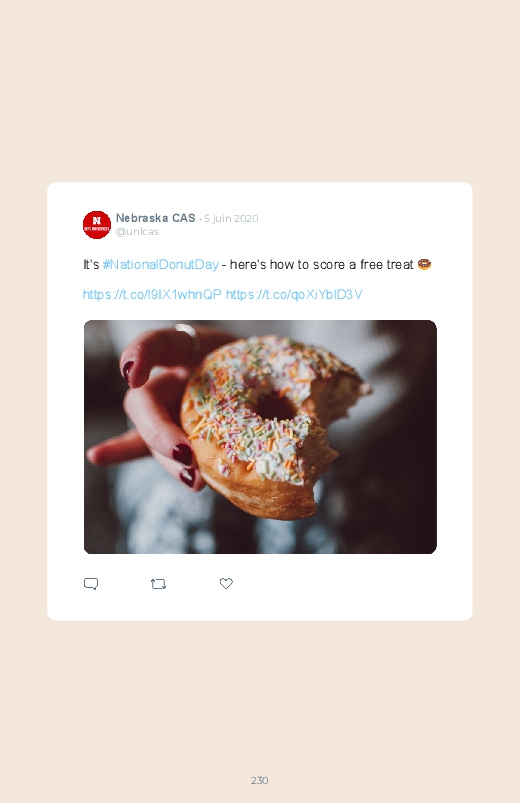Open the #NationalDonutDay hashtag
Image resolution: width=520 pixels, height=803 pixels.
(x=160, y=265)
